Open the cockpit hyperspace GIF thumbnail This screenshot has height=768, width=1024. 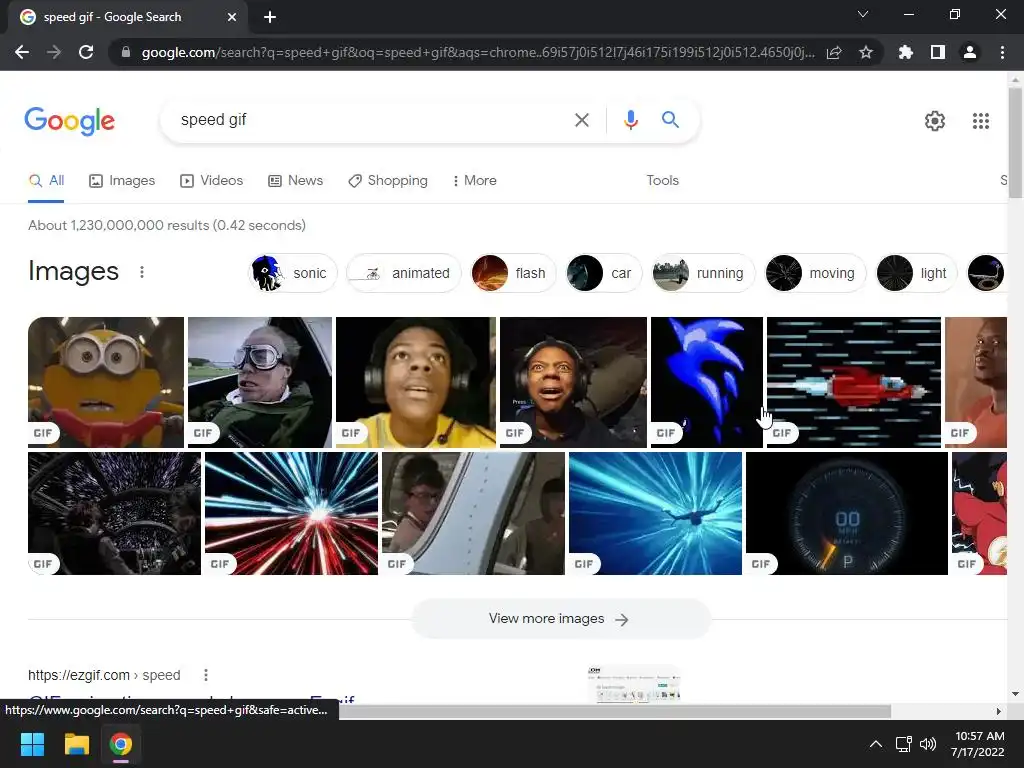pos(114,513)
